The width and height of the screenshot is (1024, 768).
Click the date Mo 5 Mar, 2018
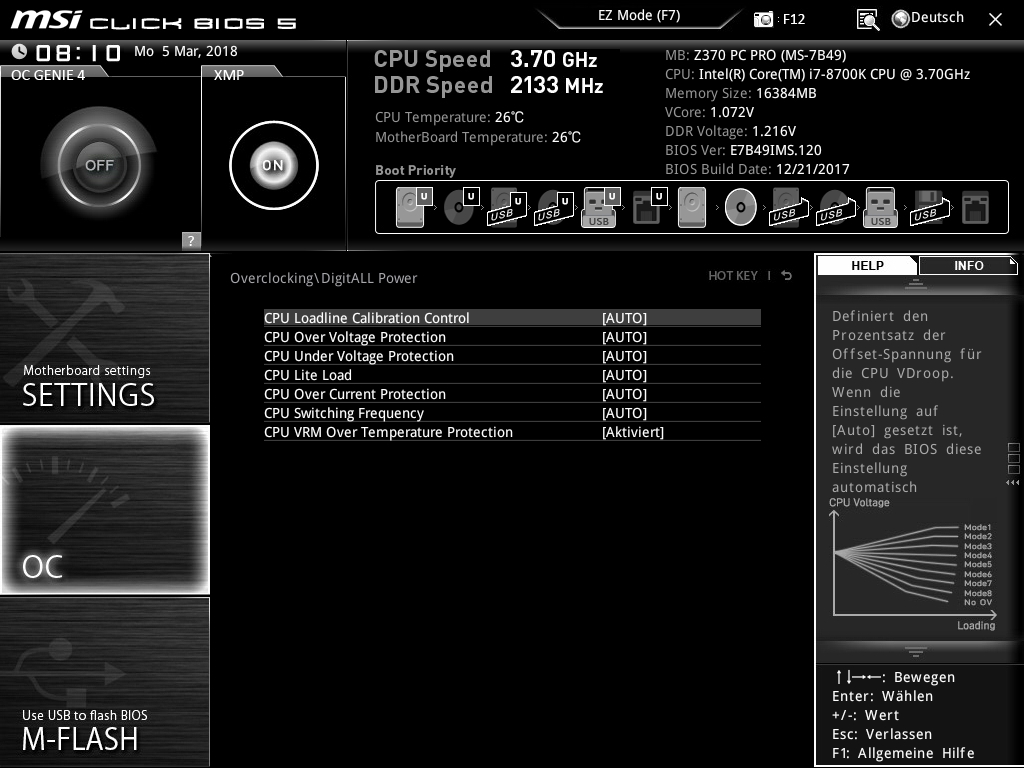185,51
